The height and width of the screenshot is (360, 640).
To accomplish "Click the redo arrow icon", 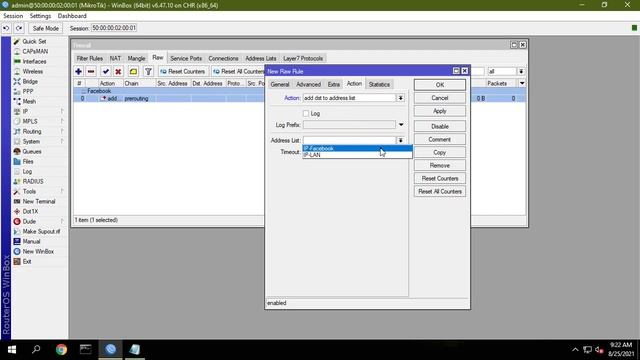I will click(19, 28).
